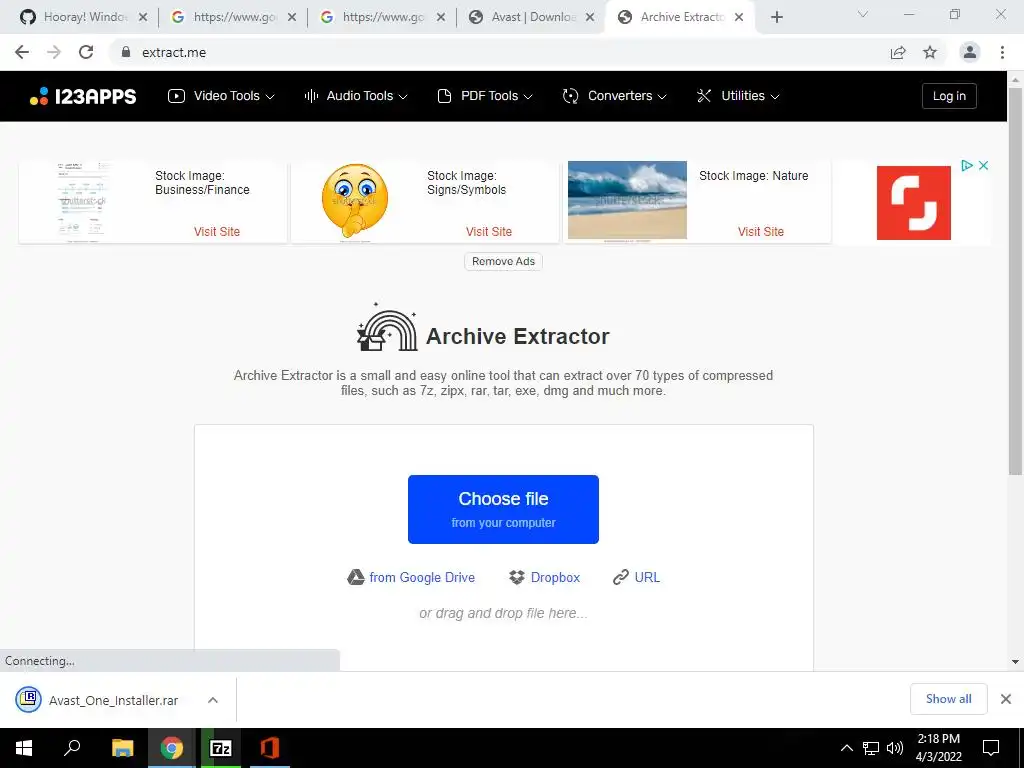This screenshot has height=768, width=1024.
Task: Click the browser forward arrow
Action: [x=54, y=52]
